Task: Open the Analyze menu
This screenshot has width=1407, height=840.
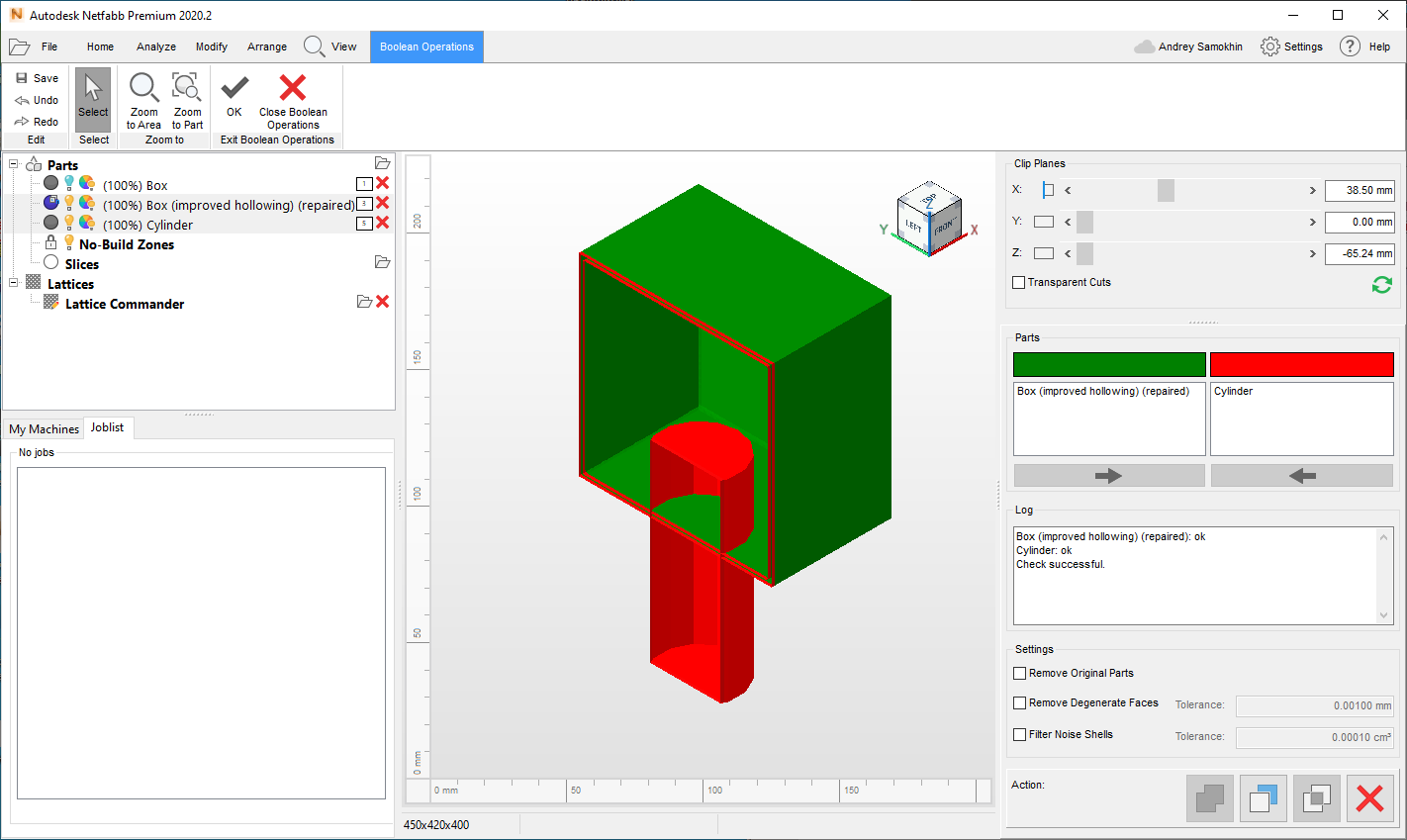Action: coord(155,46)
